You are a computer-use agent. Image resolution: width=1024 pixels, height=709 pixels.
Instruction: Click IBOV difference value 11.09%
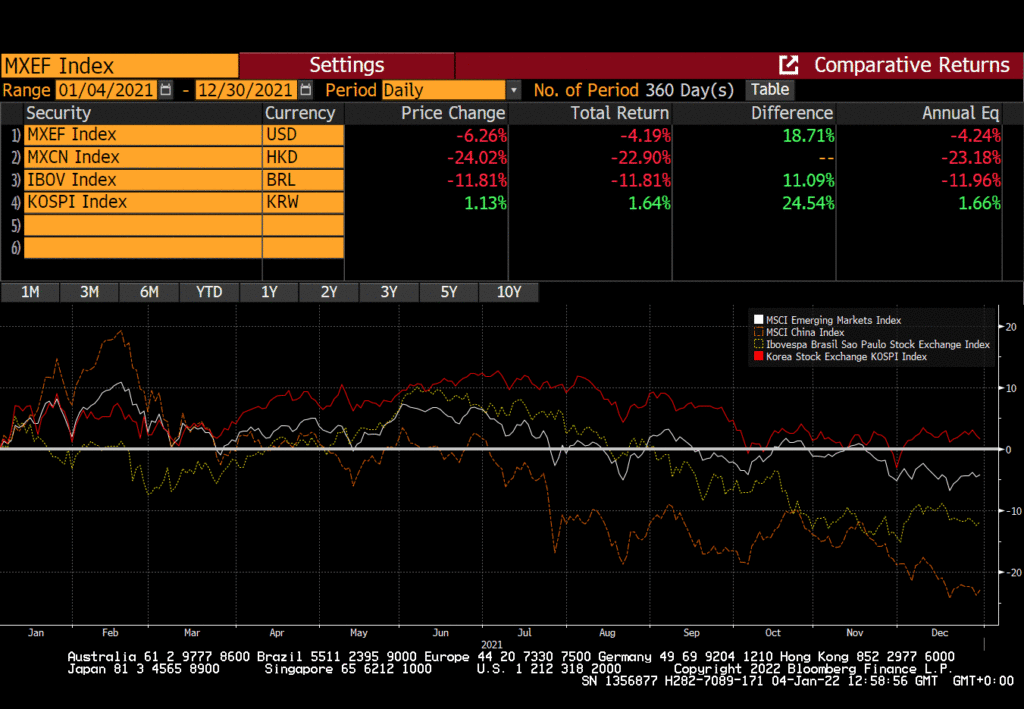808,181
